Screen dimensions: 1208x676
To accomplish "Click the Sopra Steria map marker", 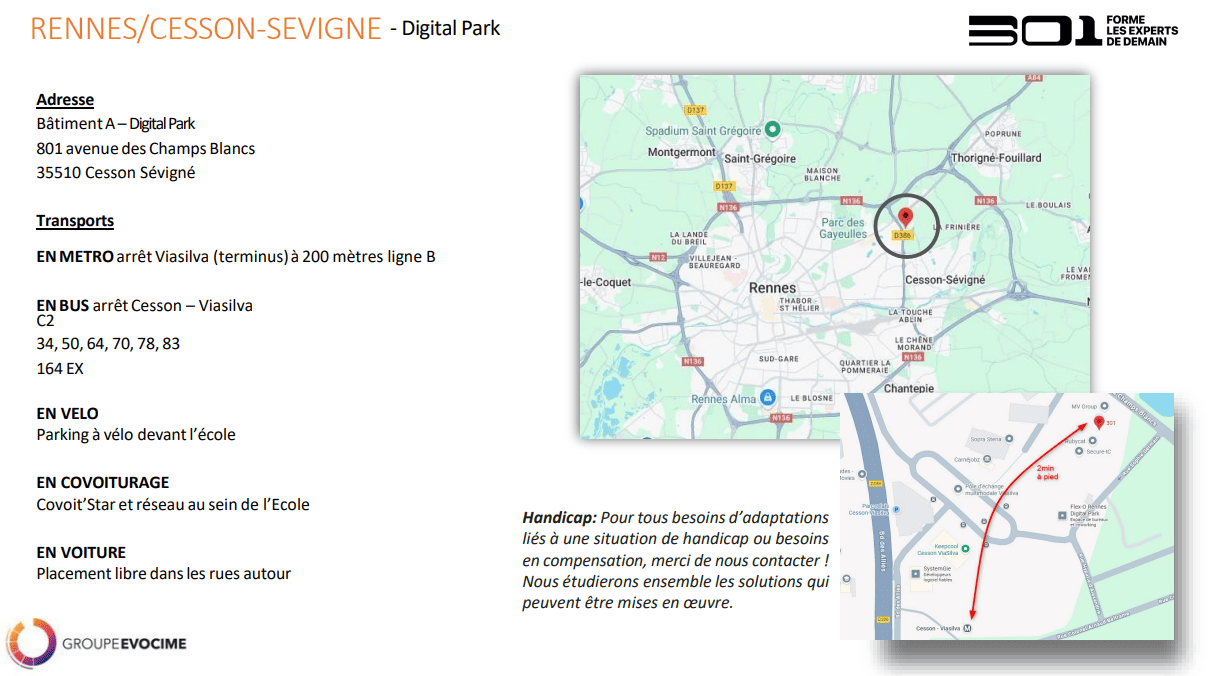I will tap(1009, 438).
